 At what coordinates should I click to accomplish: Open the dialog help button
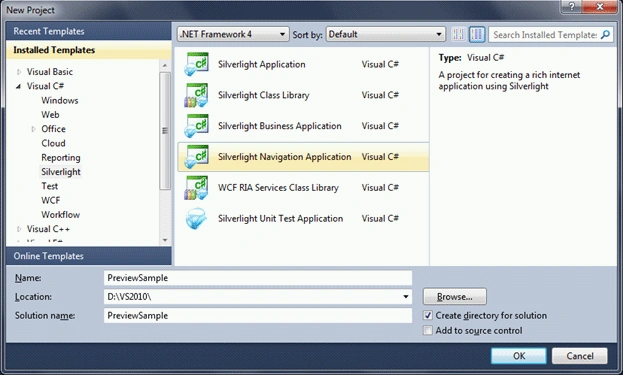coord(572,7)
